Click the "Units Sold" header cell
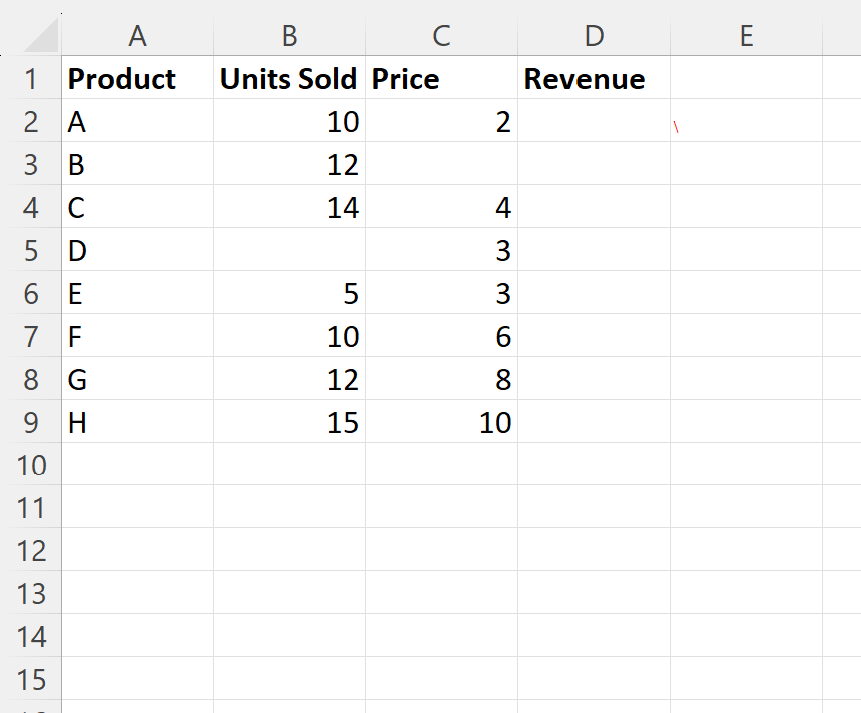Screen dimensions: 861x713 coord(289,78)
